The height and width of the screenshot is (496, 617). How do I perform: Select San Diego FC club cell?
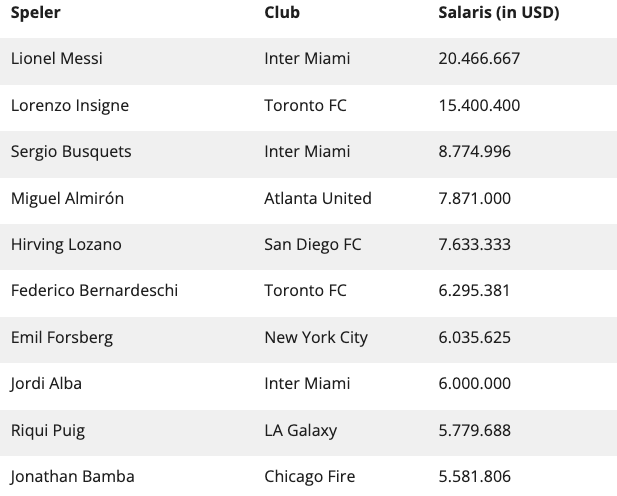pos(313,245)
